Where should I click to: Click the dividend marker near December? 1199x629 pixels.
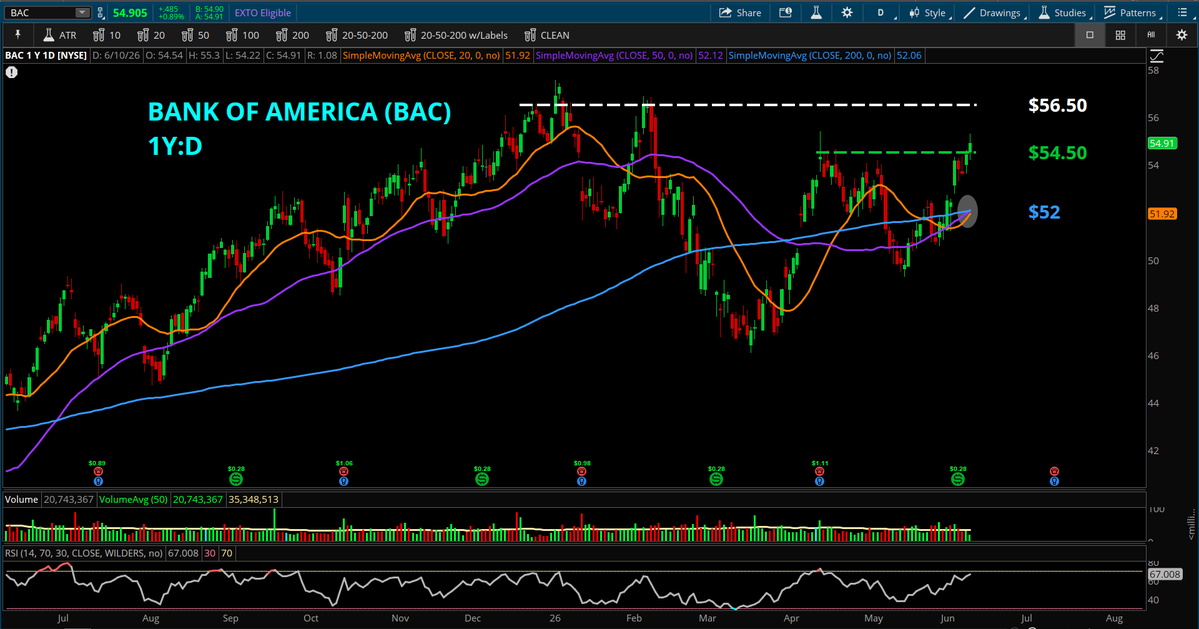(482, 478)
